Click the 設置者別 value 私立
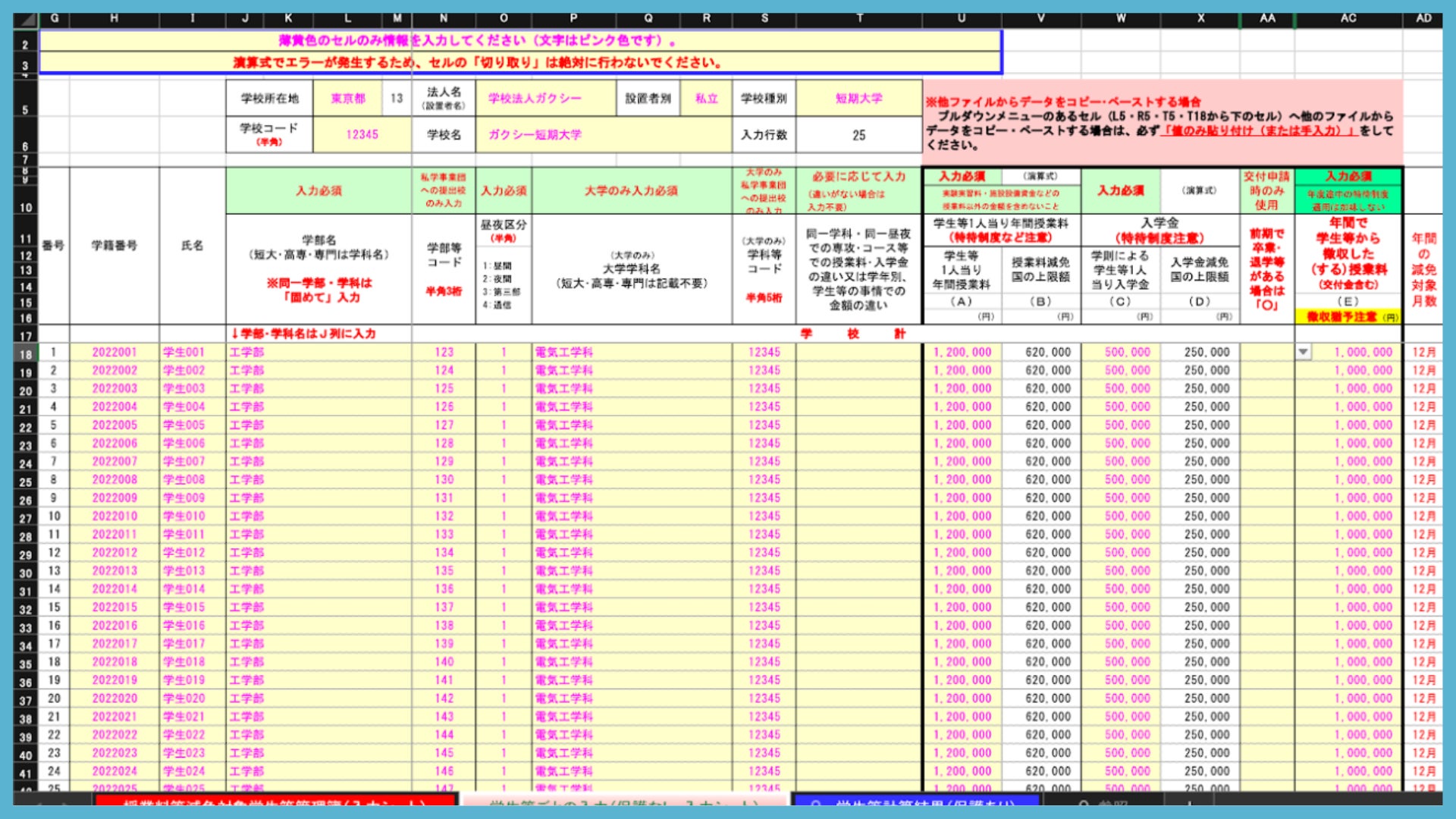The height and width of the screenshot is (819, 1456). coord(706,99)
